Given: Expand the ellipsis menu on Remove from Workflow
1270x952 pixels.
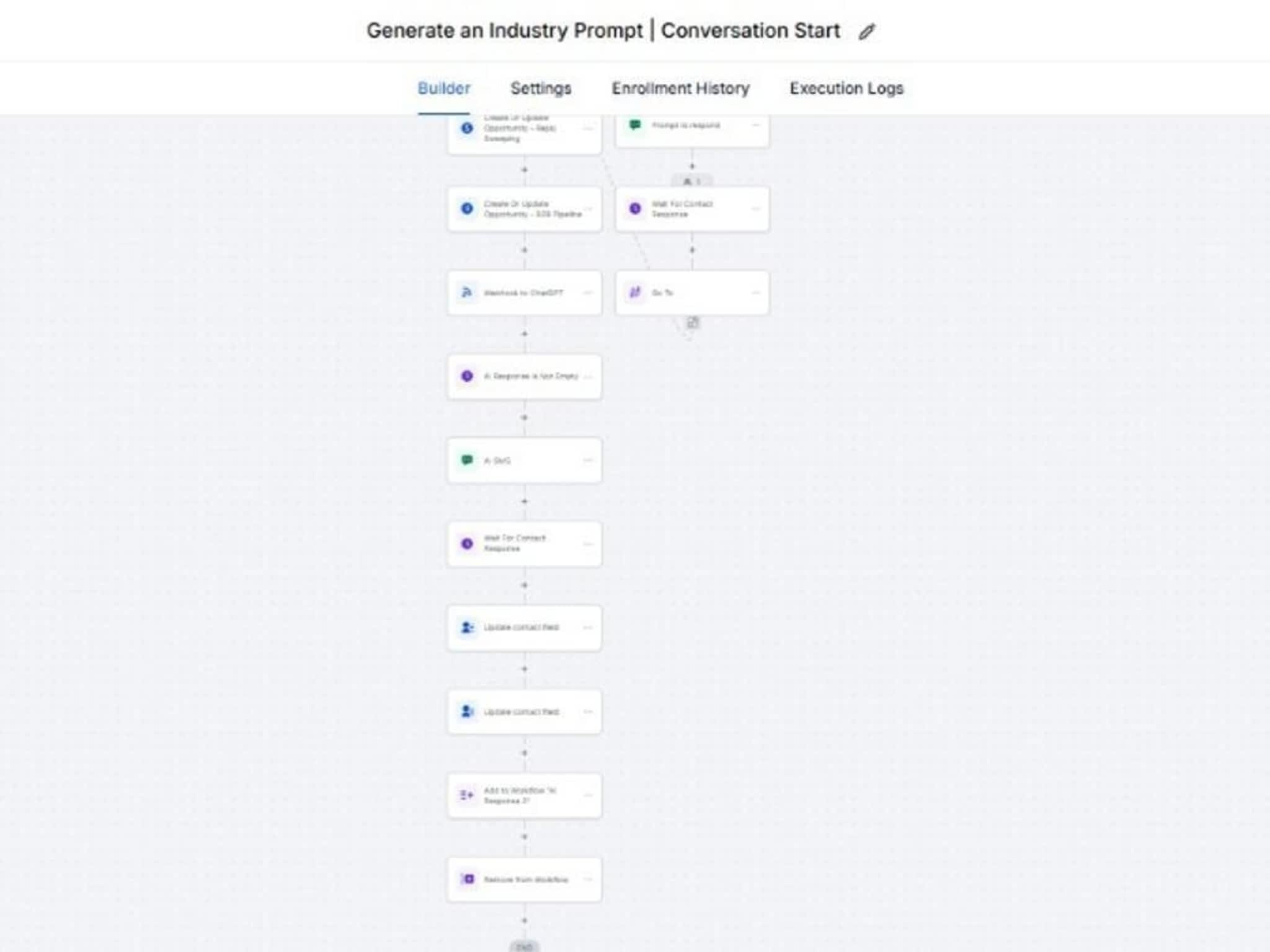Looking at the screenshot, I should pos(588,879).
